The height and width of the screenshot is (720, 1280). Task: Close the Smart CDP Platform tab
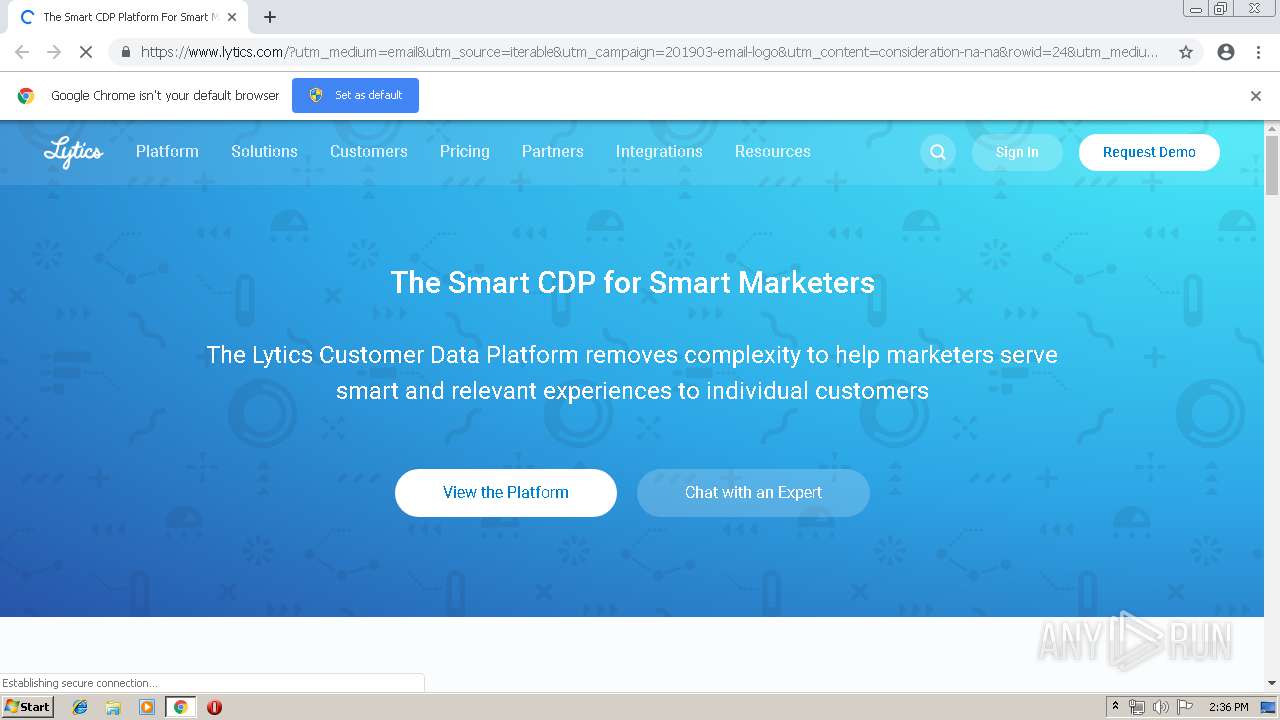[232, 17]
